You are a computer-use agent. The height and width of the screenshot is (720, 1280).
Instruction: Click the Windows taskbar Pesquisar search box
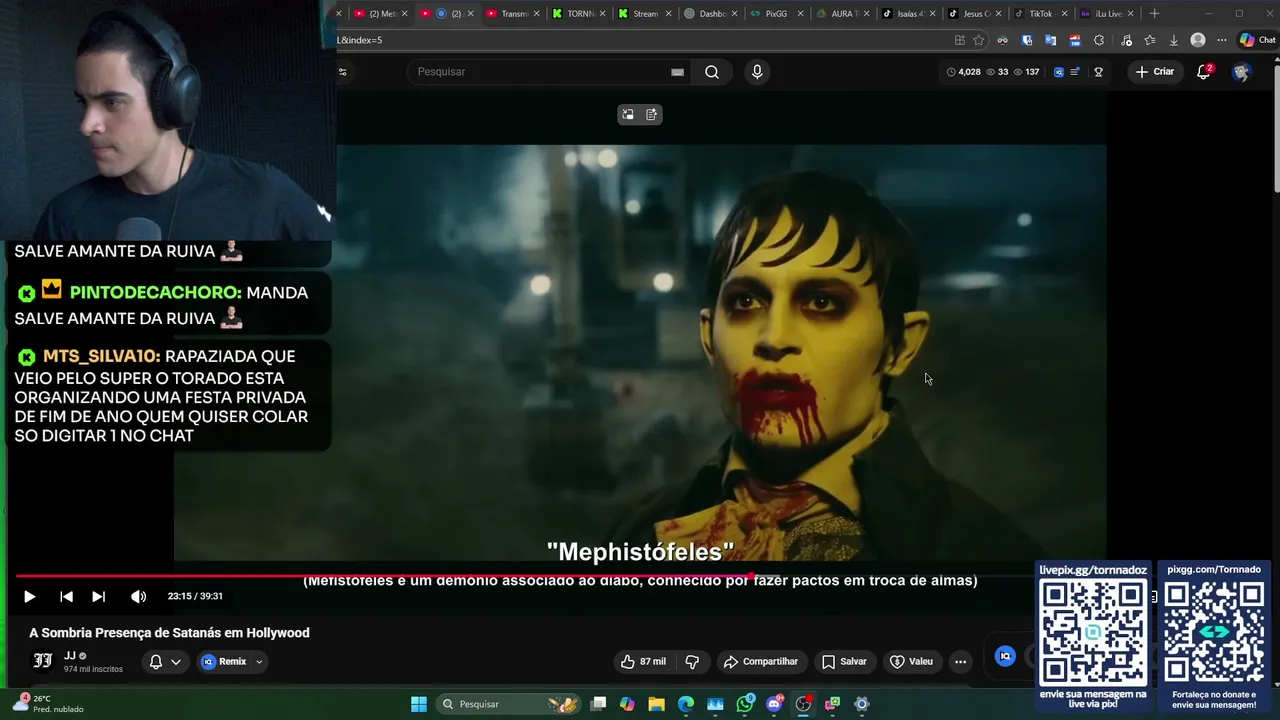511,704
